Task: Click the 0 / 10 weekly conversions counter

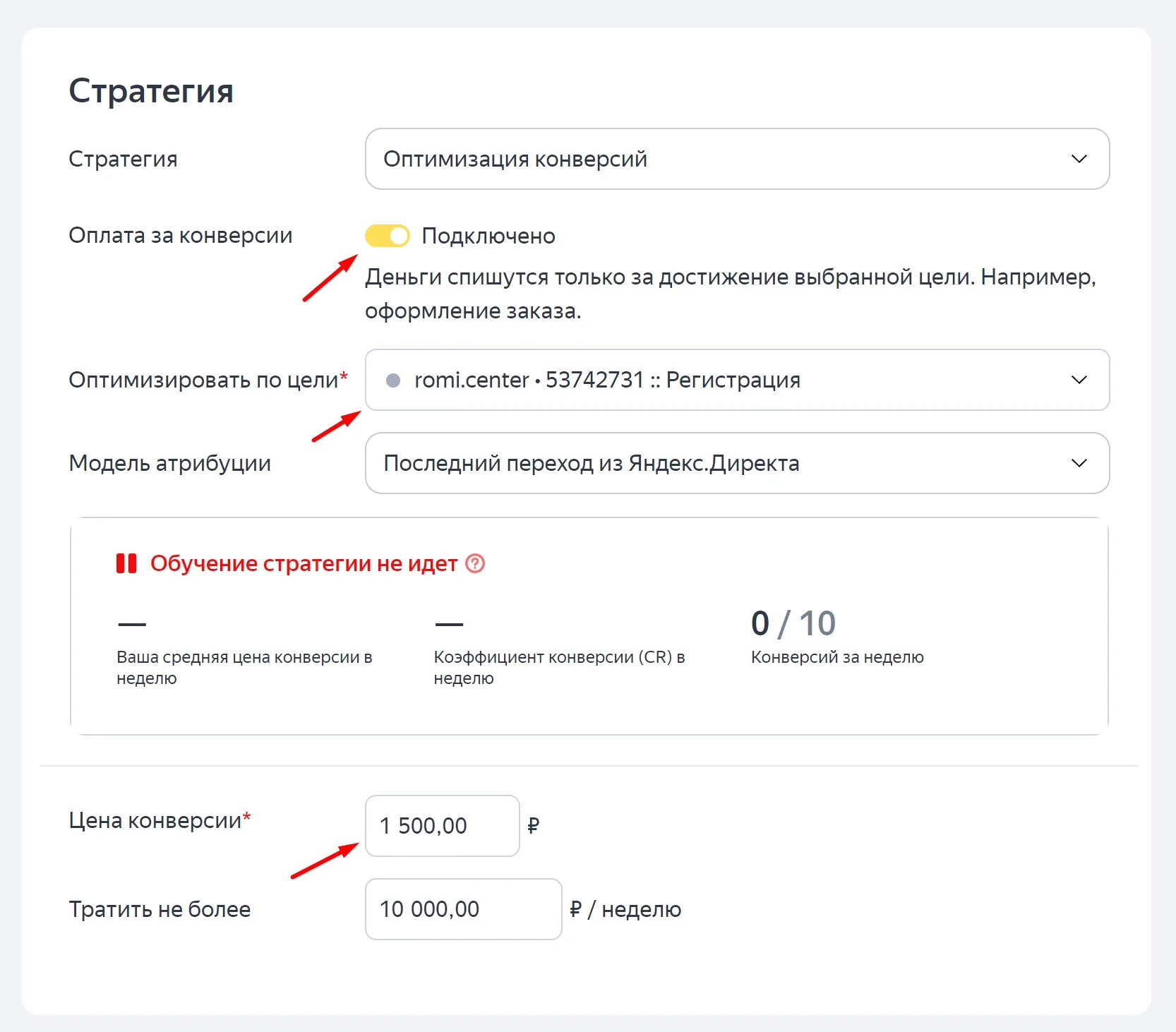Action: [793, 623]
